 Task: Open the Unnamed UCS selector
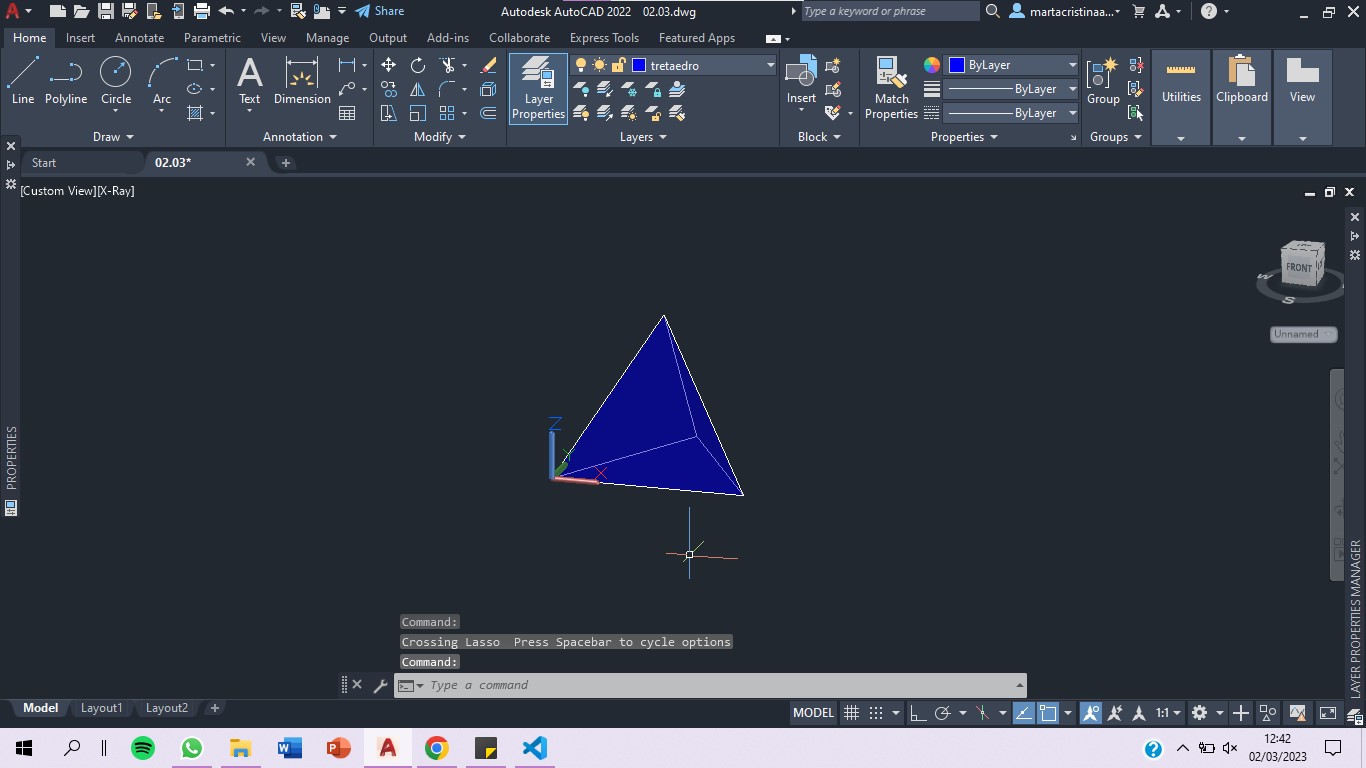point(1304,334)
